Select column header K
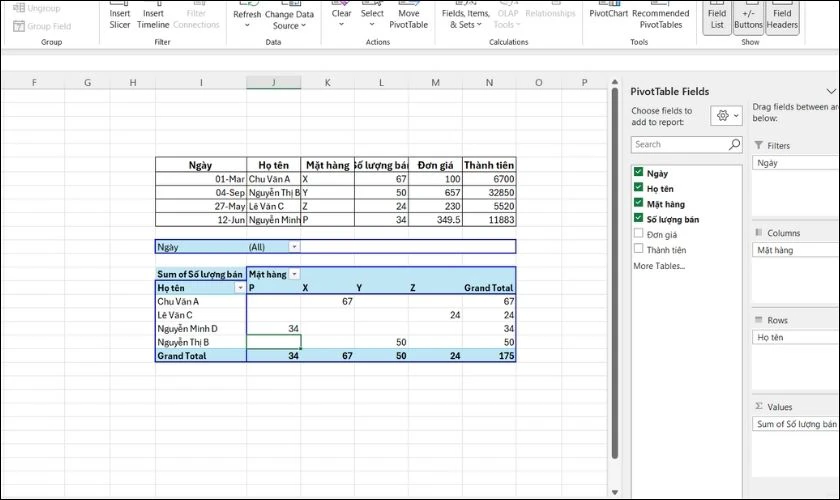The image size is (840, 500). point(327,83)
